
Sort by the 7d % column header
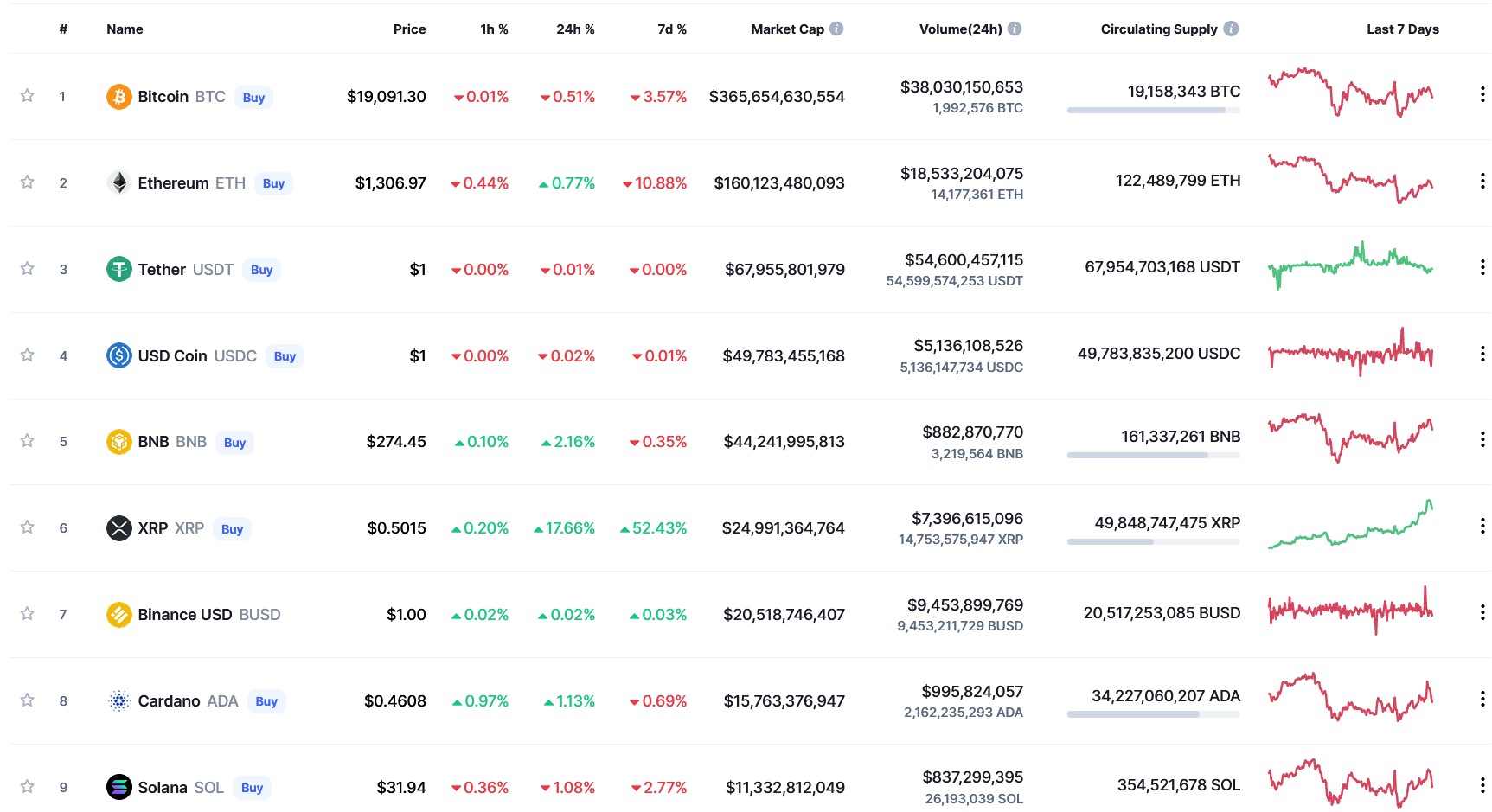tap(672, 29)
